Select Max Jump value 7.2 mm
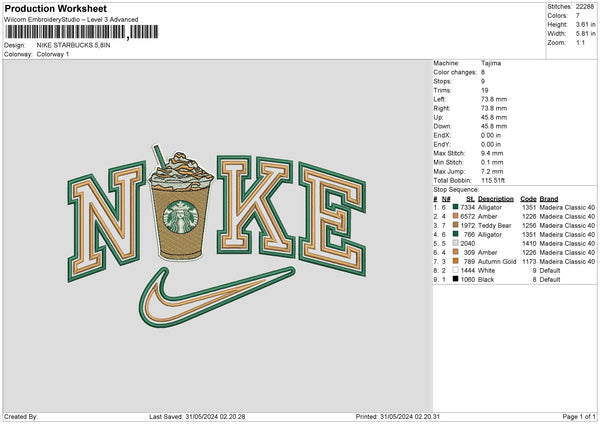Screen dimensions: 600x424 tap(492, 171)
